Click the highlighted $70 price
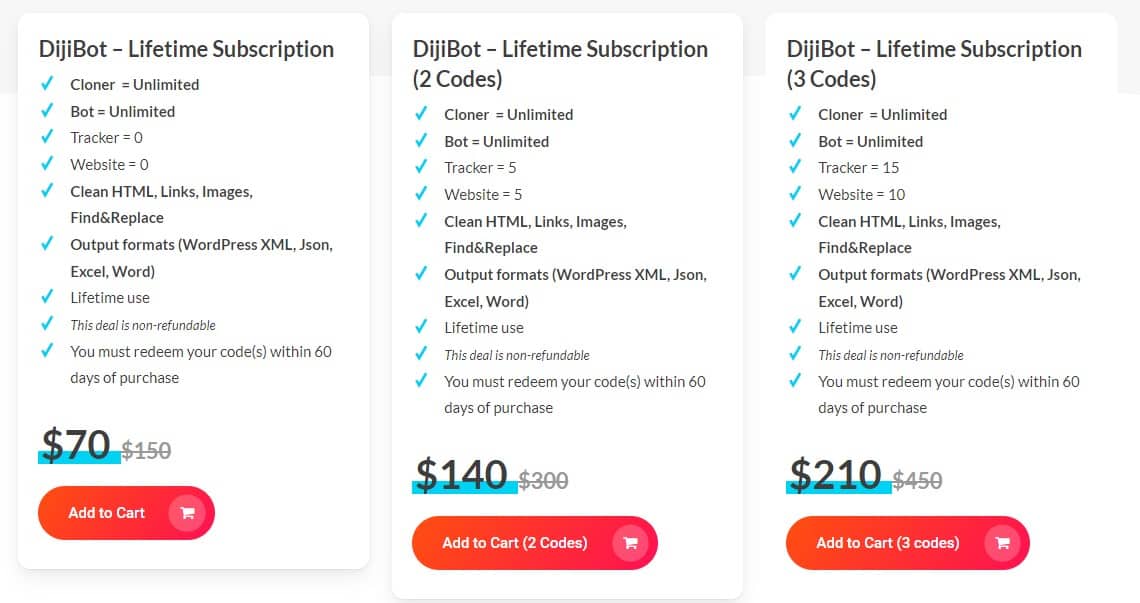Viewport: 1140px width, 603px height. (78, 444)
